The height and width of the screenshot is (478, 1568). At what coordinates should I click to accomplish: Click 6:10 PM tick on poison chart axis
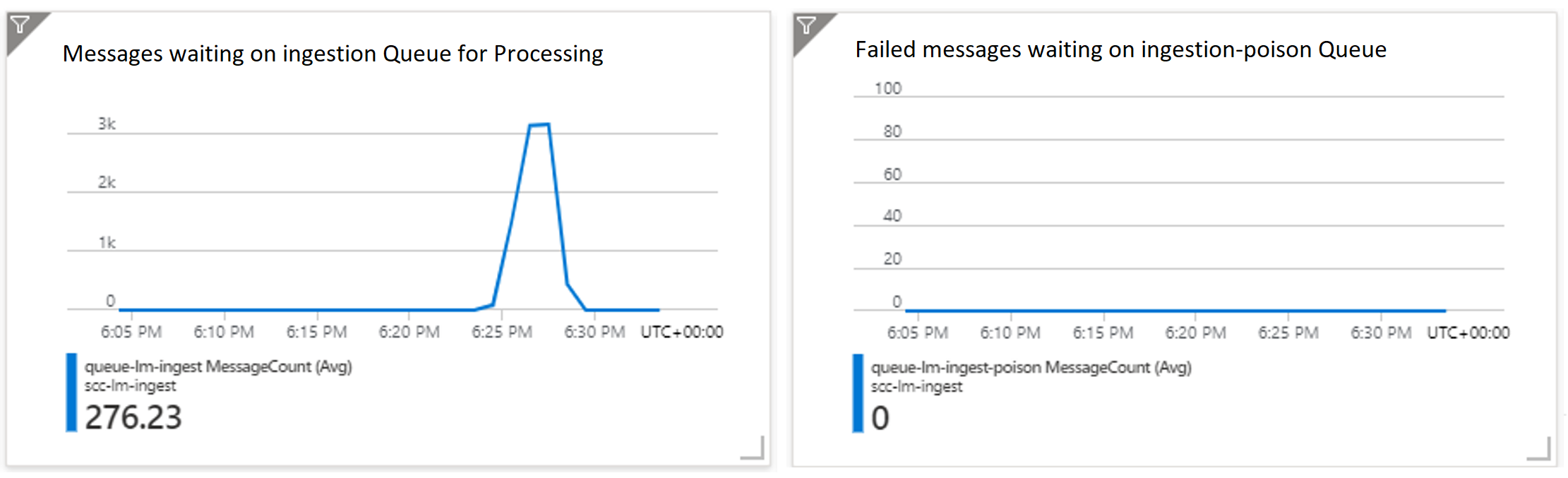[x=1010, y=333]
